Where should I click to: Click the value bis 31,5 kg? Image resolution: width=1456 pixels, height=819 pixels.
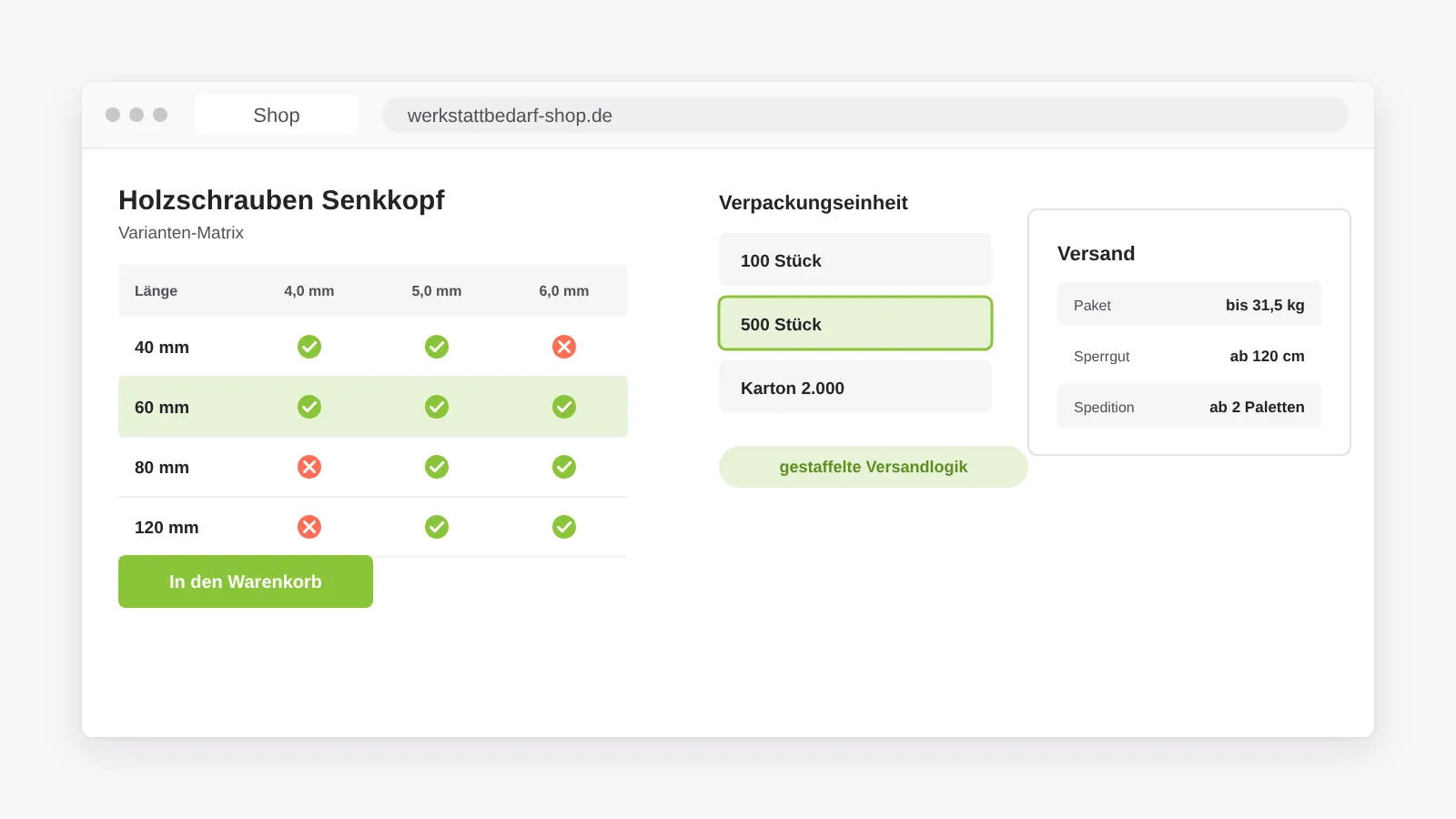(x=1265, y=305)
